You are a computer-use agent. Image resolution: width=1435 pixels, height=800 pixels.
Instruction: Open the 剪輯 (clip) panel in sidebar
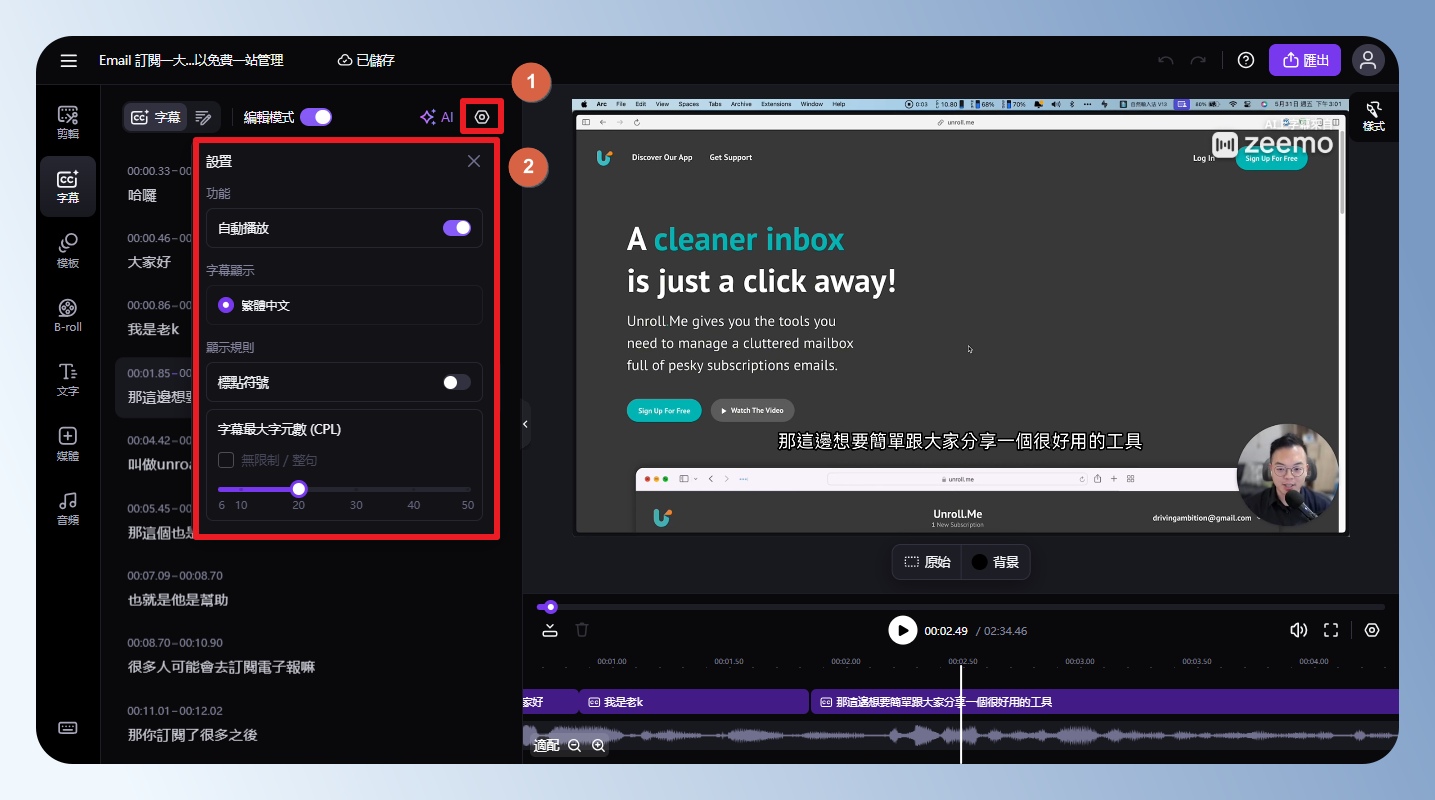click(x=68, y=122)
